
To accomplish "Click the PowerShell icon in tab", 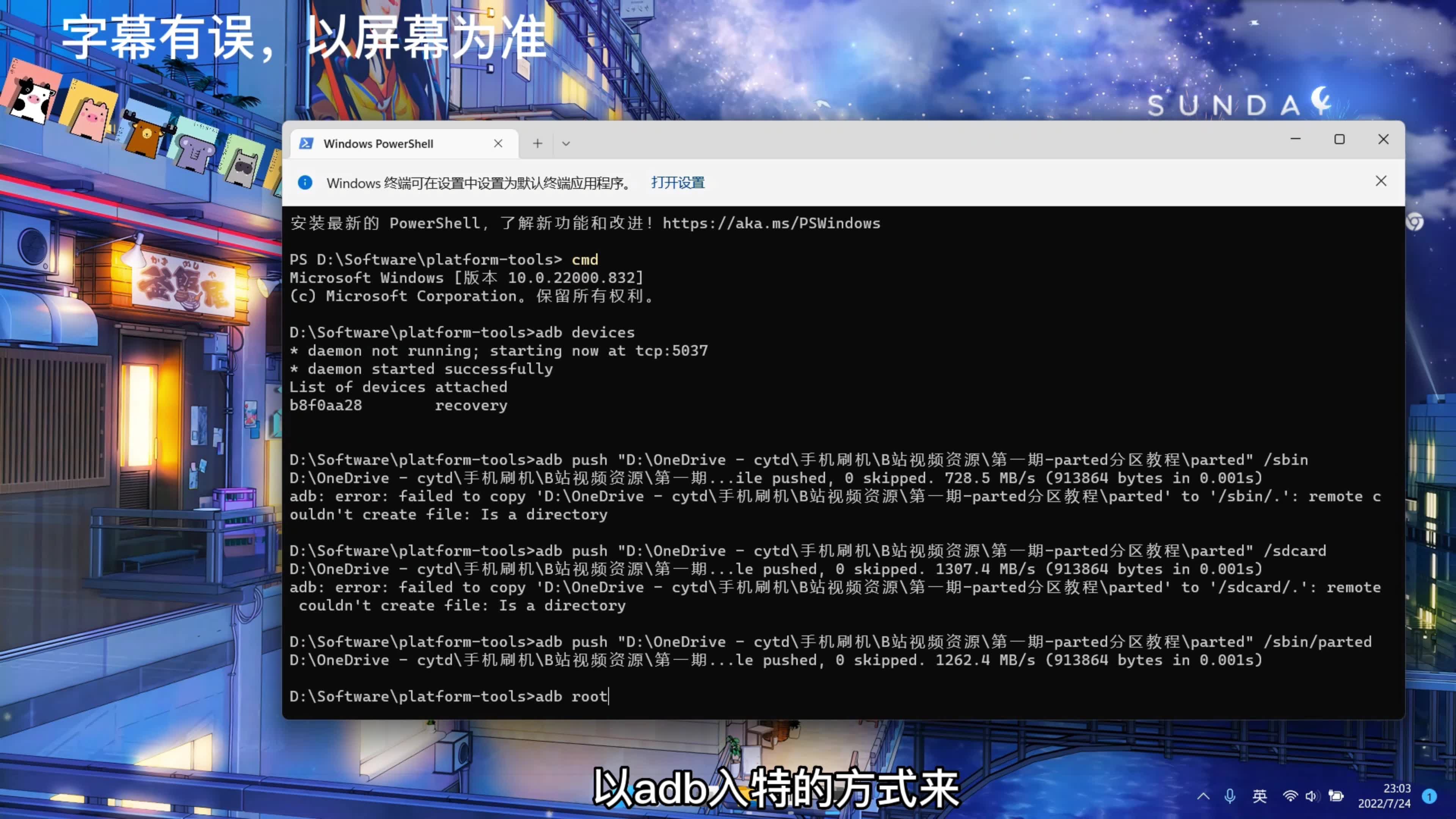I will (x=306, y=144).
